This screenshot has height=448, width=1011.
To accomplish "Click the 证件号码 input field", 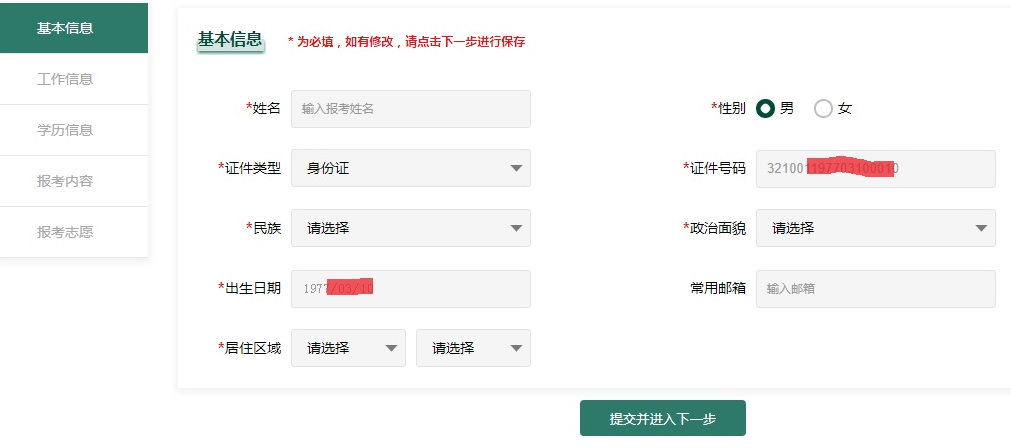I will pos(875,168).
